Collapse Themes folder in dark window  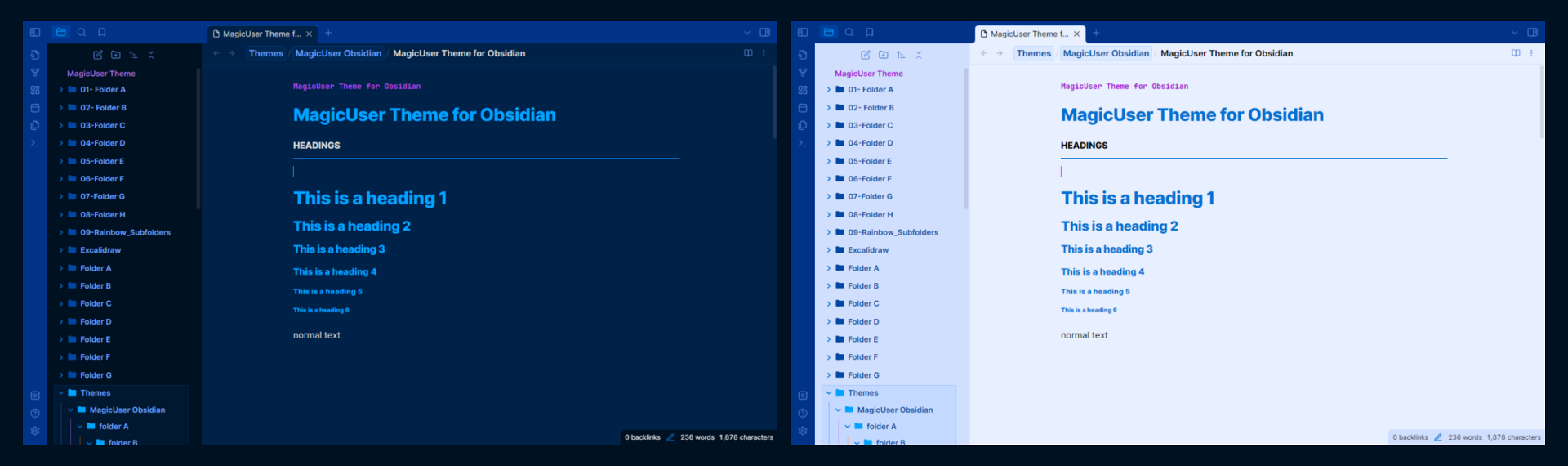click(x=61, y=392)
